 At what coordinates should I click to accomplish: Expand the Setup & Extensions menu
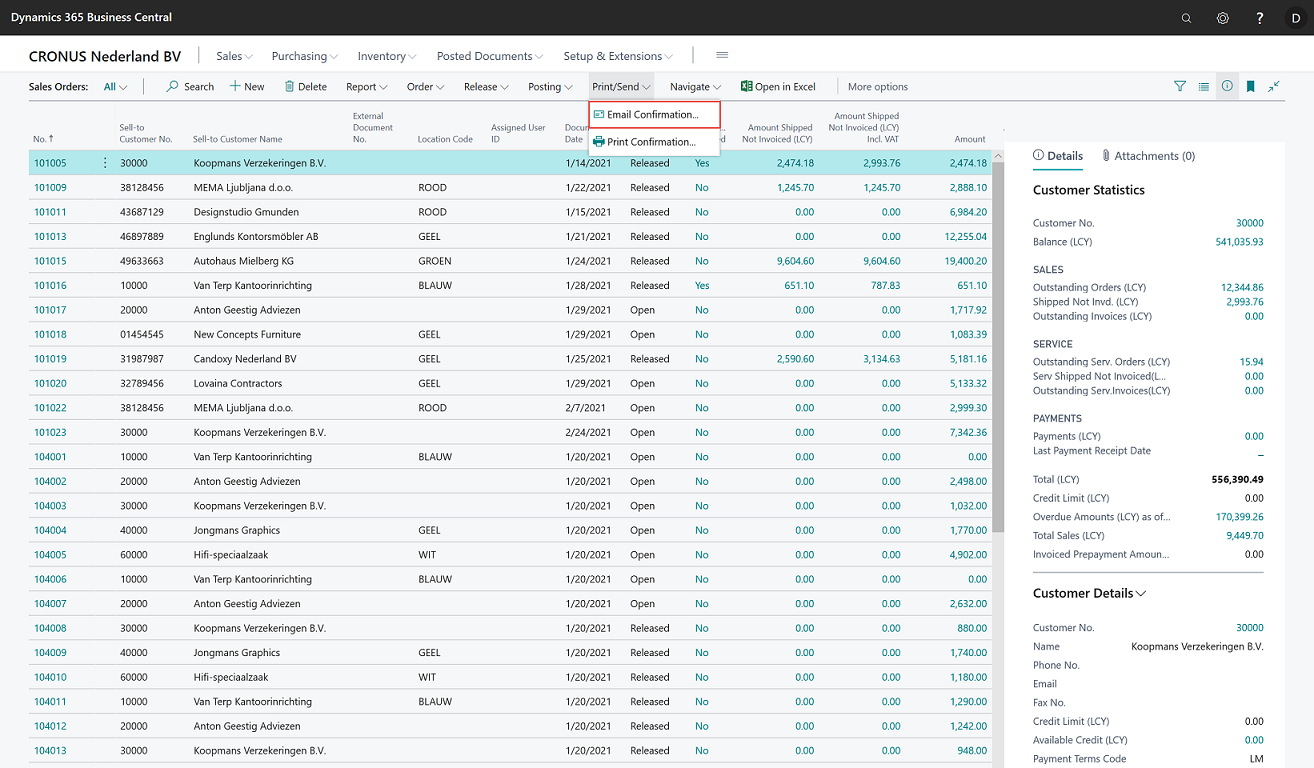[x=618, y=56]
